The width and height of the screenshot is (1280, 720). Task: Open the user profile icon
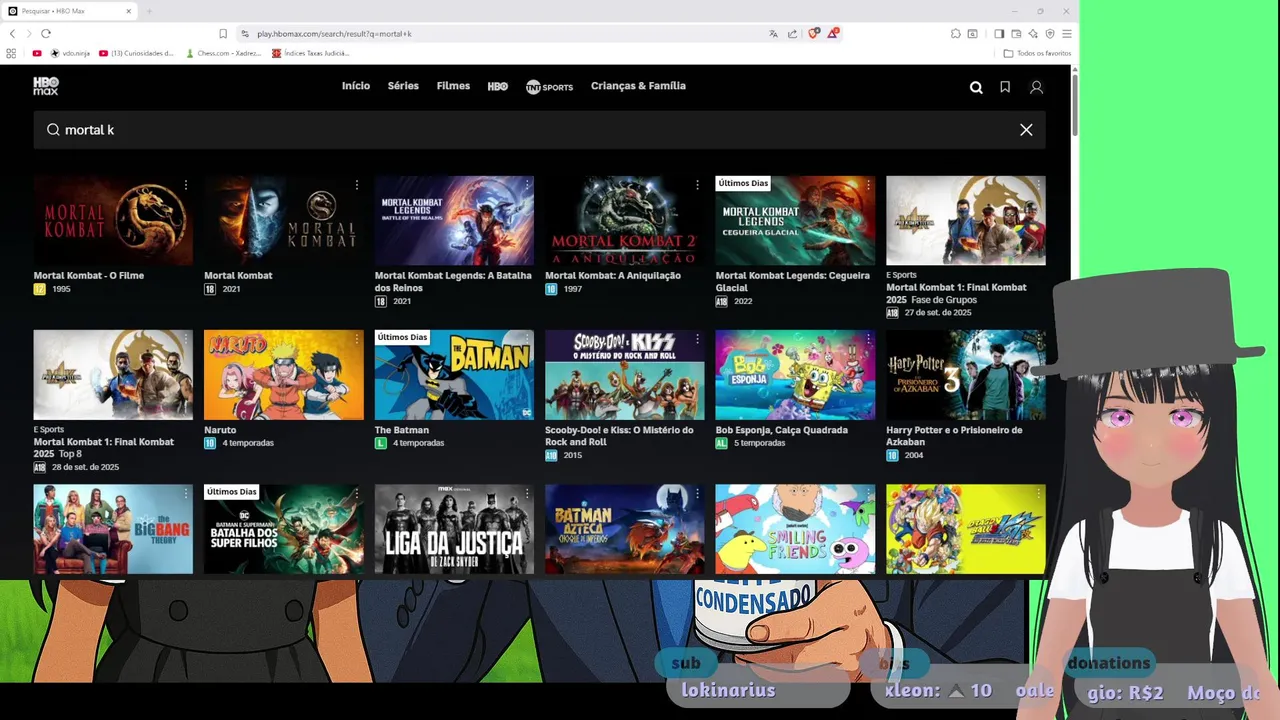pyautogui.click(x=1036, y=87)
